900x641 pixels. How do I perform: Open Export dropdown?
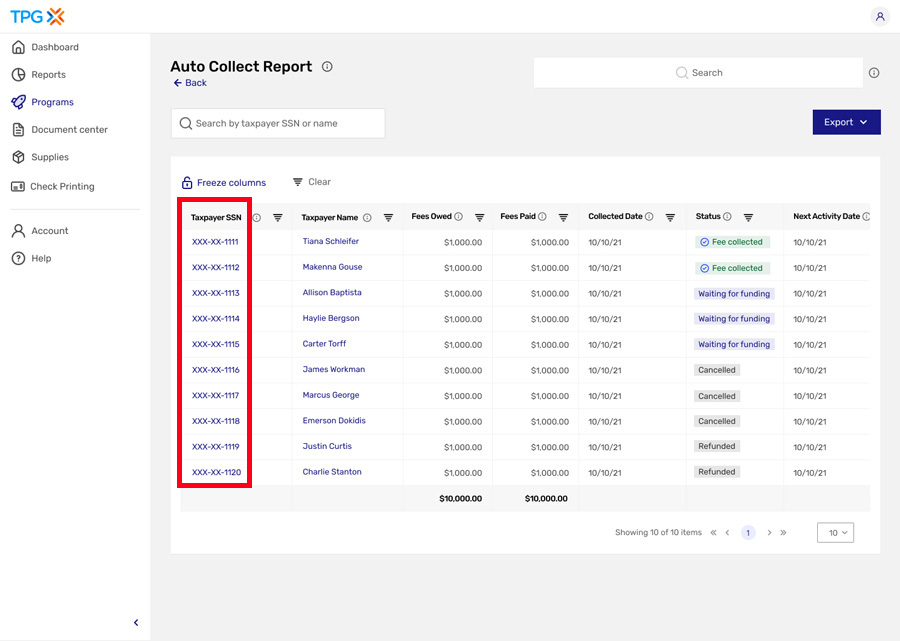pos(846,122)
